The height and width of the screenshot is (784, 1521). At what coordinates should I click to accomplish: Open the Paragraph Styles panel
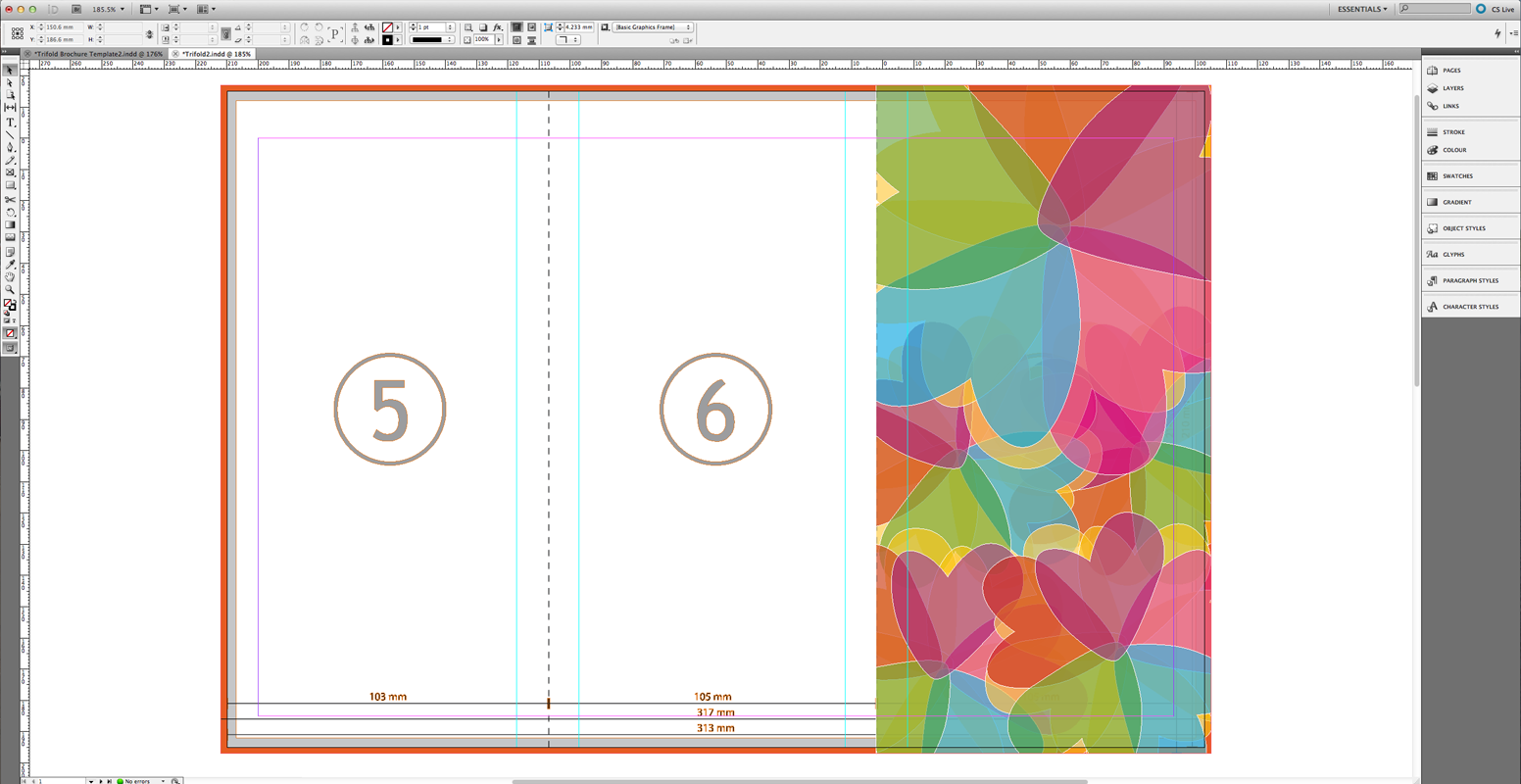[1470, 280]
